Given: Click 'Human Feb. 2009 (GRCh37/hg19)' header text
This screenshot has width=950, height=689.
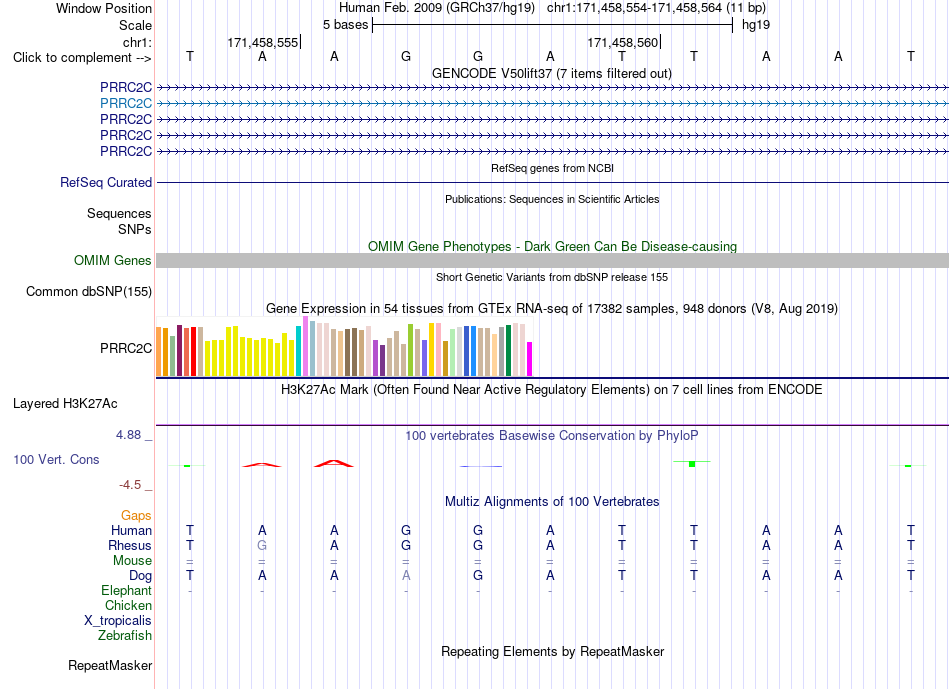Looking at the screenshot, I should (437, 8).
